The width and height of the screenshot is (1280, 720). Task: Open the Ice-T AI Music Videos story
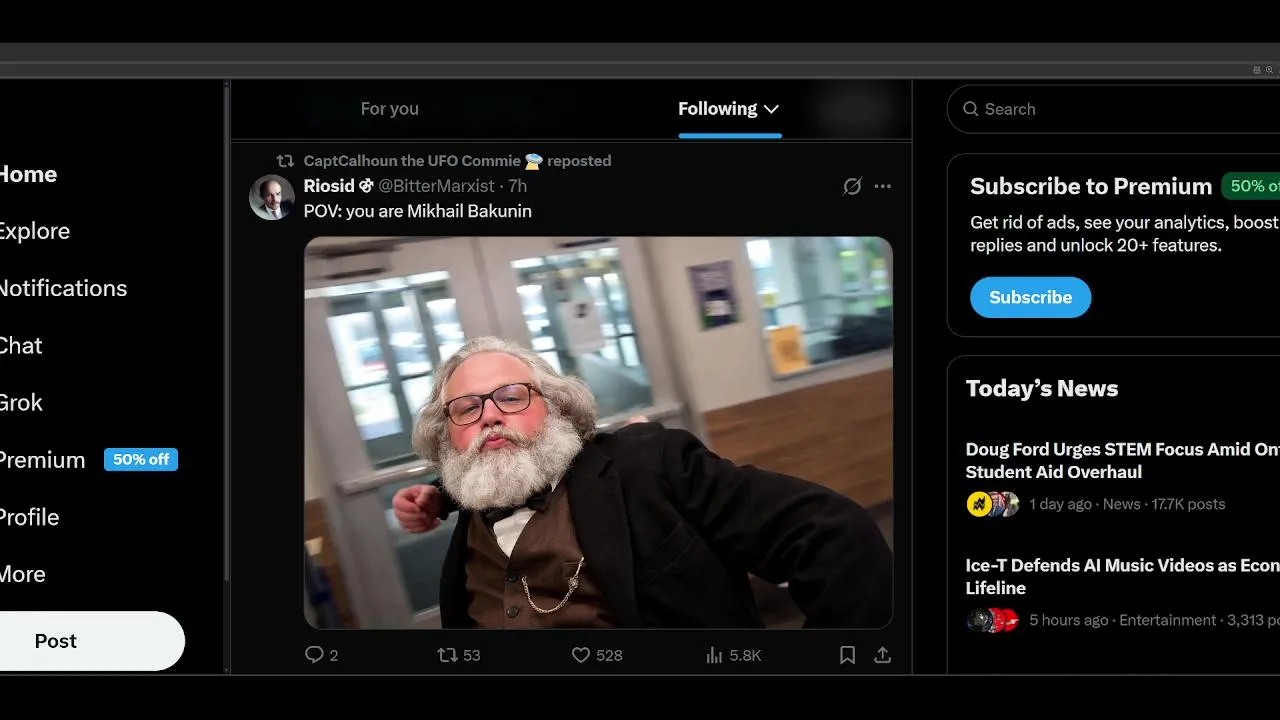click(1122, 576)
